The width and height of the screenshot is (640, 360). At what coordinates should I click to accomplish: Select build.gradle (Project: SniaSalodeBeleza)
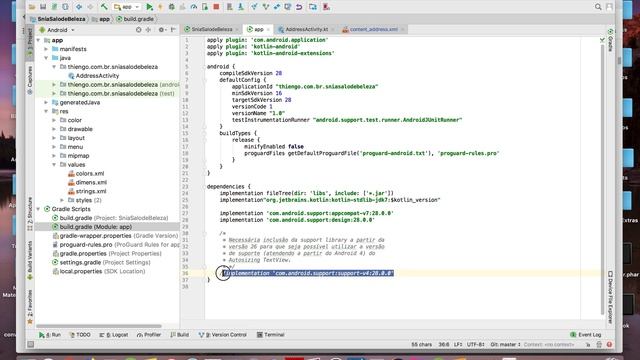click(x=110, y=218)
